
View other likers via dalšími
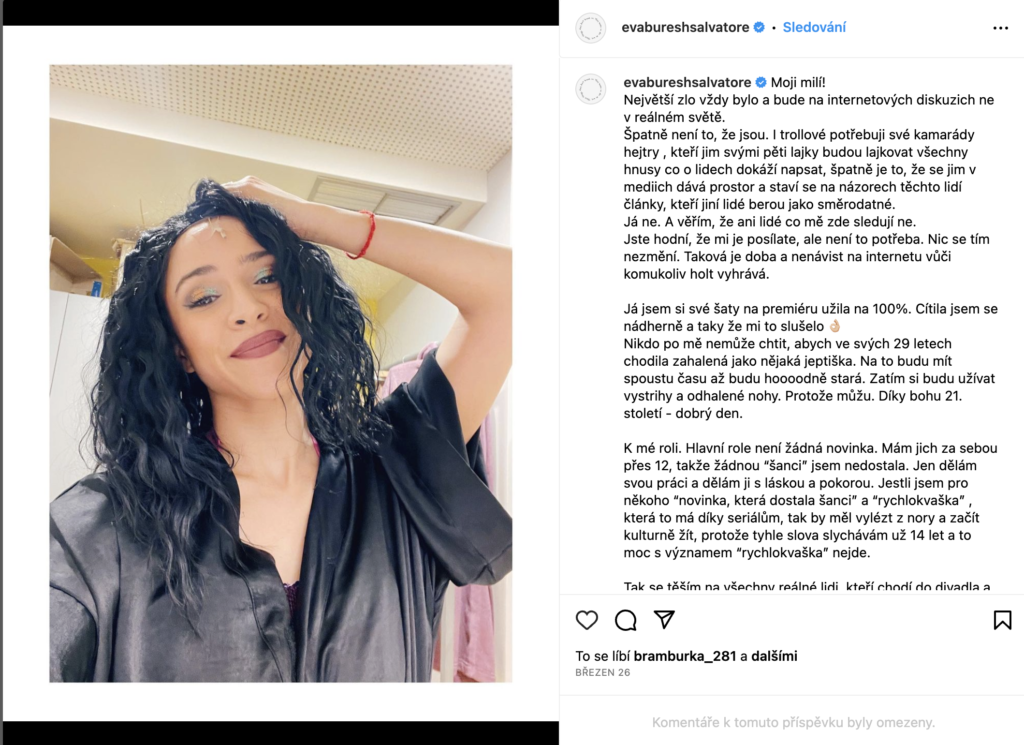tap(774, 656)
